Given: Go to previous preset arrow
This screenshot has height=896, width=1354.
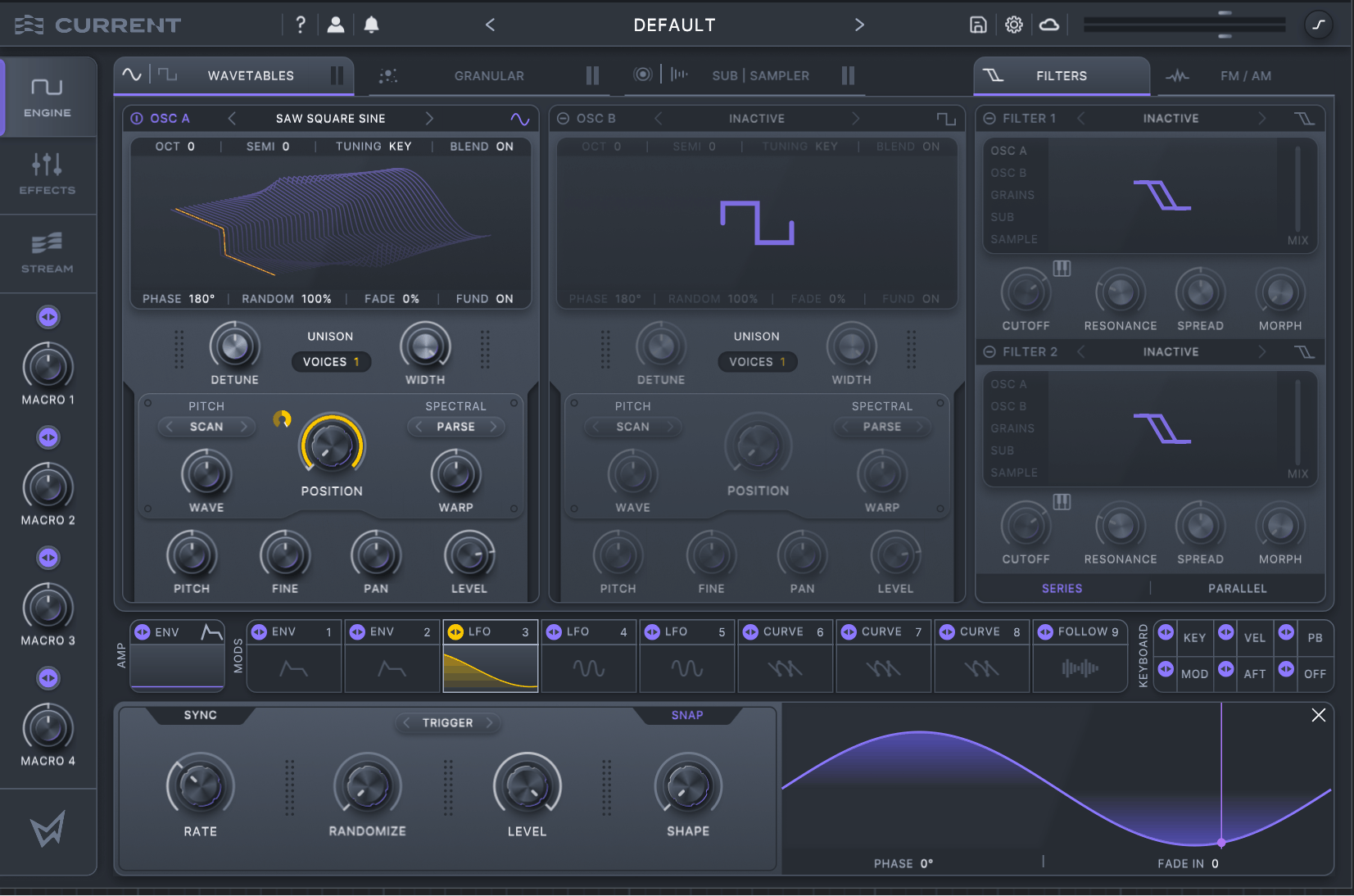Looking at the screenshot, I should tap(490, 25).
